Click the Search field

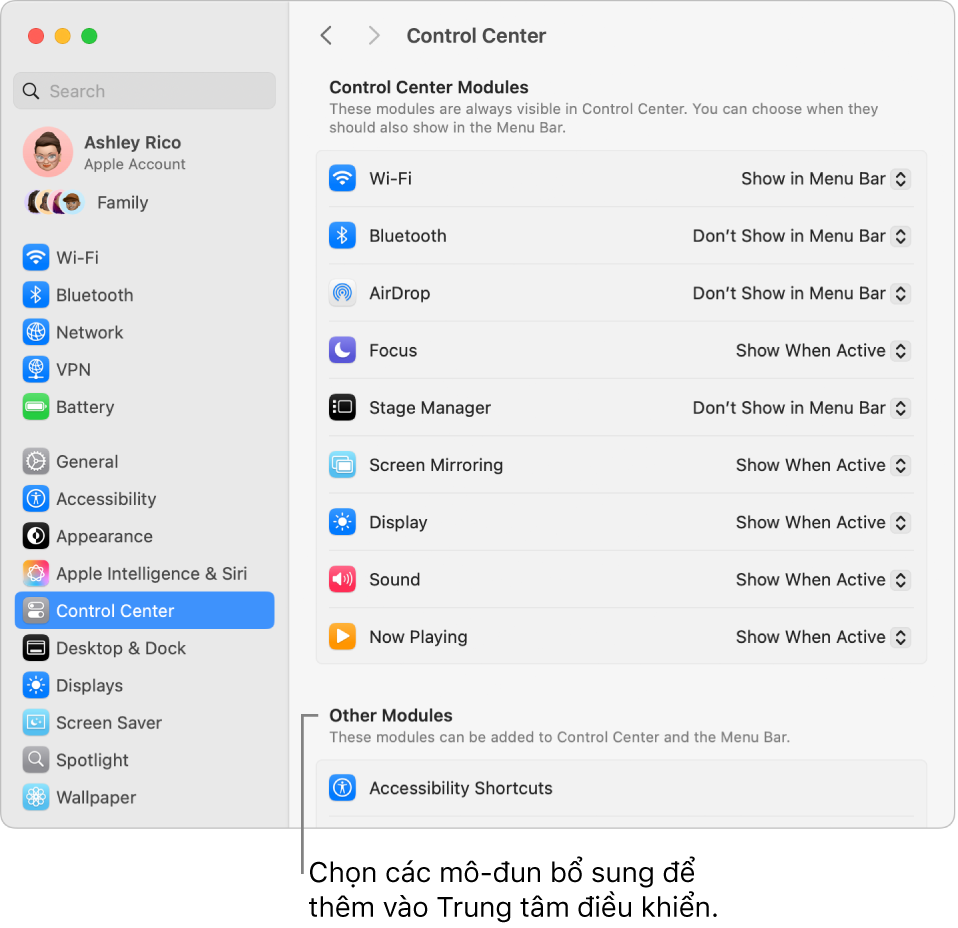[x=144, y=91]
